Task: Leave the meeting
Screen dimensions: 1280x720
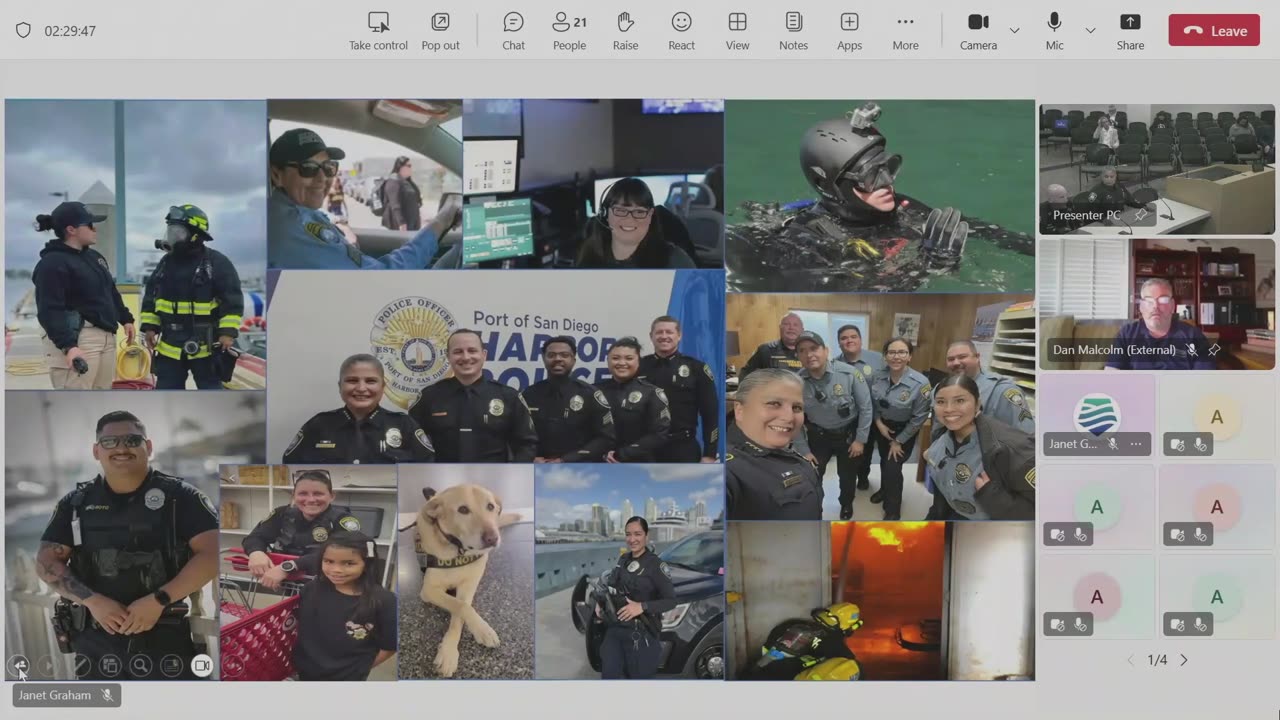Action: tap(1214, 31)
